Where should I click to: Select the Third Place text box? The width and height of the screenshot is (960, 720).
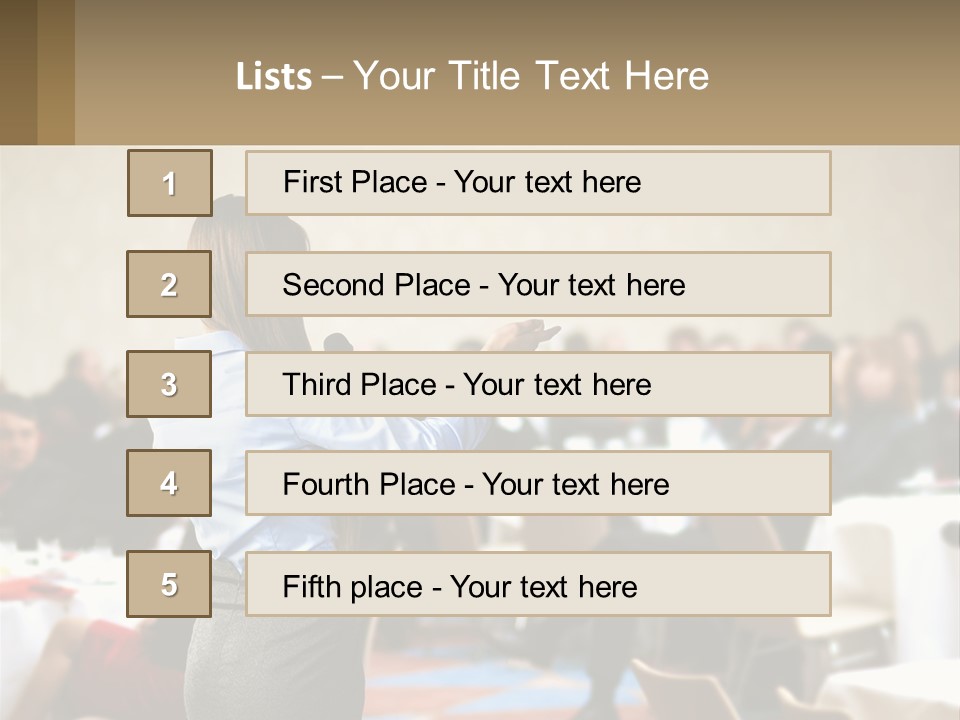tap(538, 384)
